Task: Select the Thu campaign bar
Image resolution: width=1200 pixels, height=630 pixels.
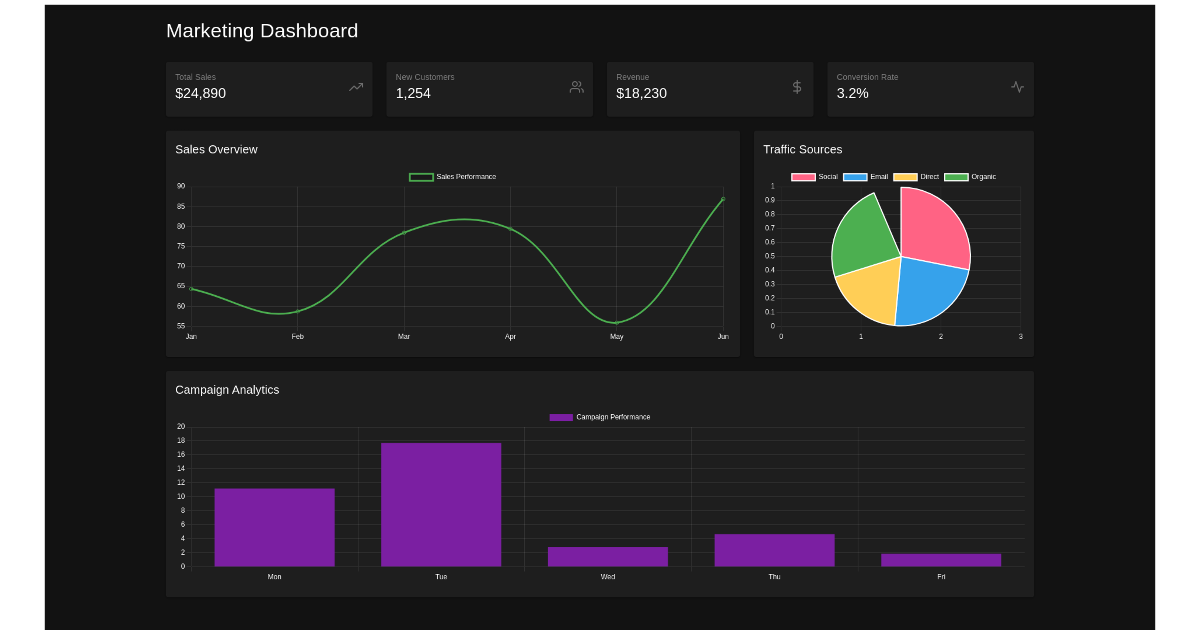Action: 774,550
